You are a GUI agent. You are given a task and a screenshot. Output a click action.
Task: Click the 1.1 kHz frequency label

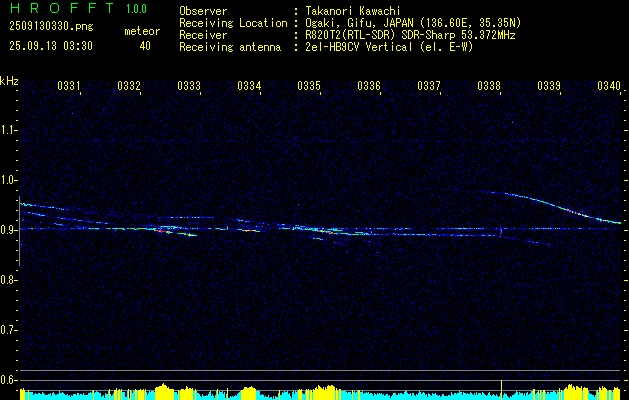point(8,130)
